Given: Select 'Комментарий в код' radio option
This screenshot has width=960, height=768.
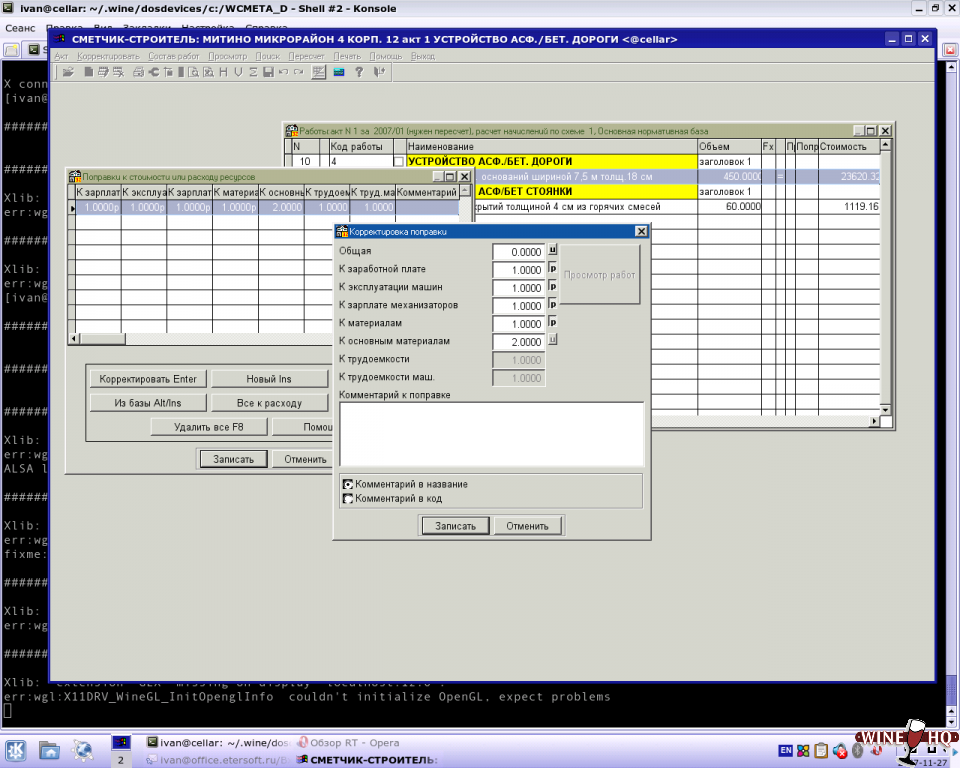Looking at the screenshot, I should coord(348,498).
